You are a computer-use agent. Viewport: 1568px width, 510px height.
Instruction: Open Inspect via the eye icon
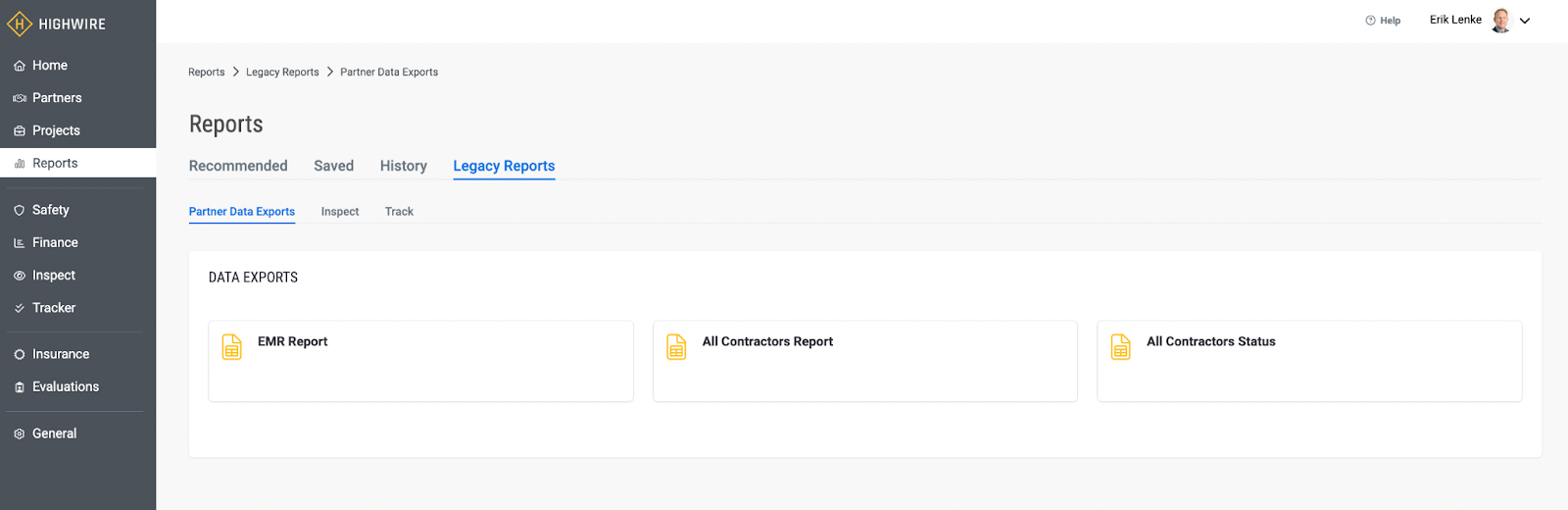[20, 276]
